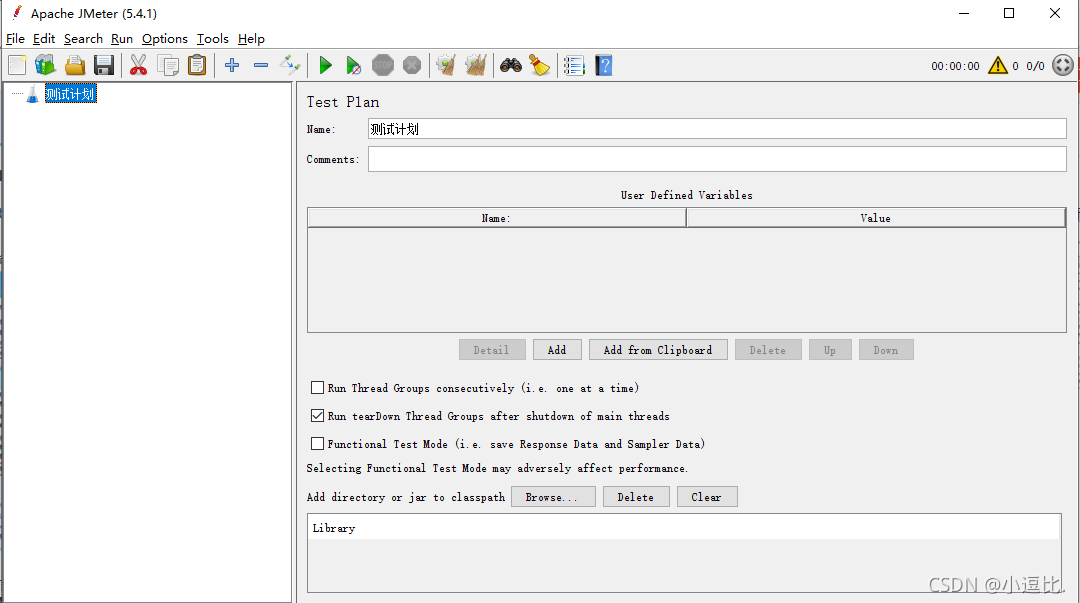
Task: Select the 测试计划 flask icon in tree
Action: pos(32,94)
